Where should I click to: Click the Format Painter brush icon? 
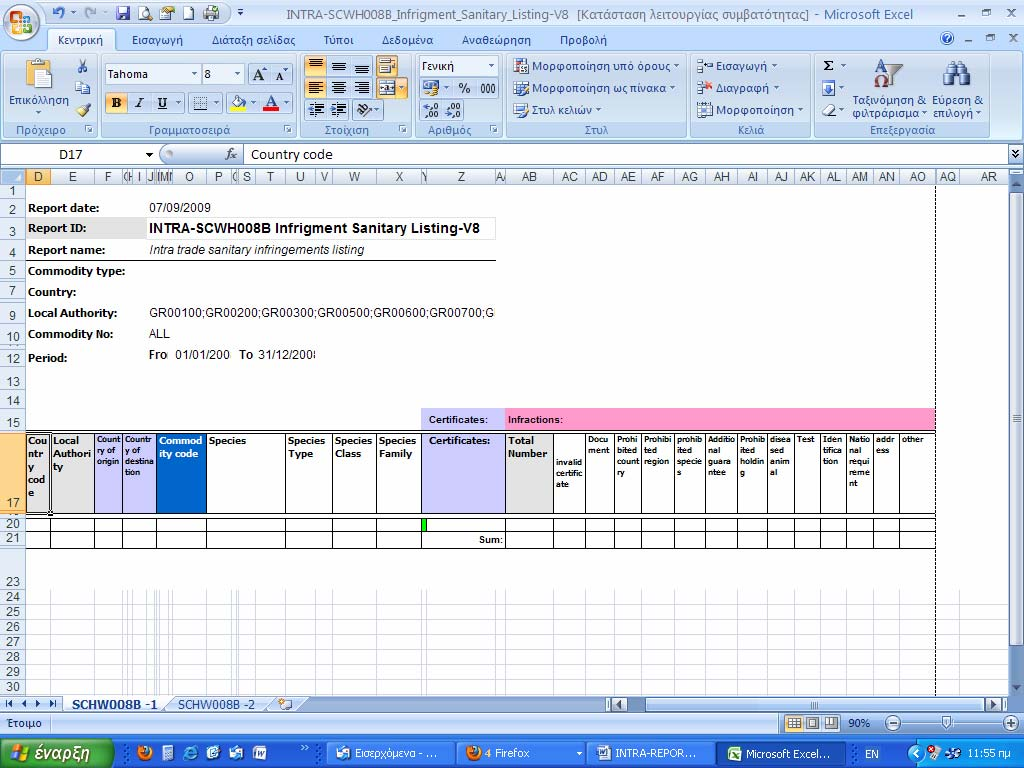pos(82,110)
